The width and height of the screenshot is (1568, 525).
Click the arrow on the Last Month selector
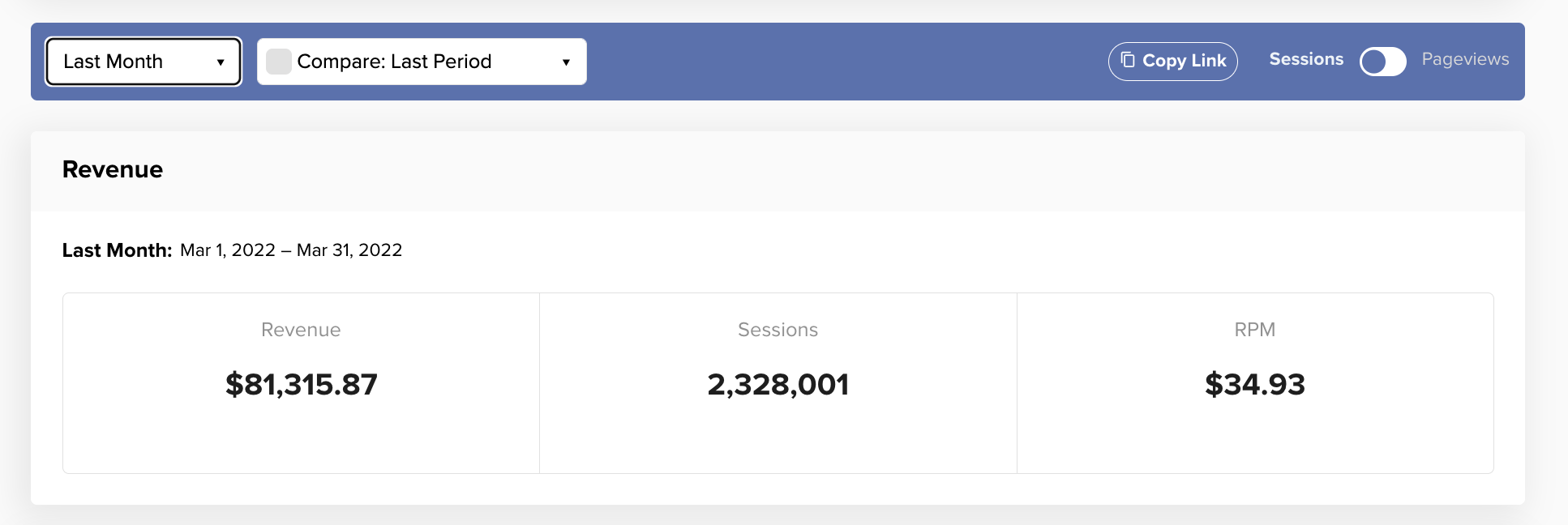click(x=221, y=62)
